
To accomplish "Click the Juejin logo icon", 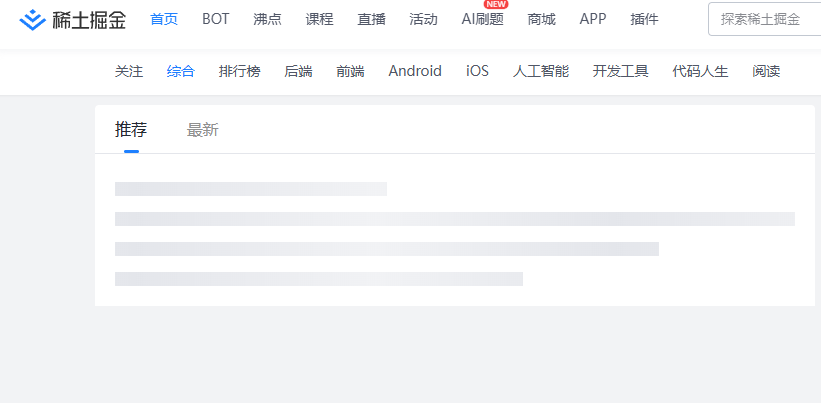I will click(x=32, y=19).
